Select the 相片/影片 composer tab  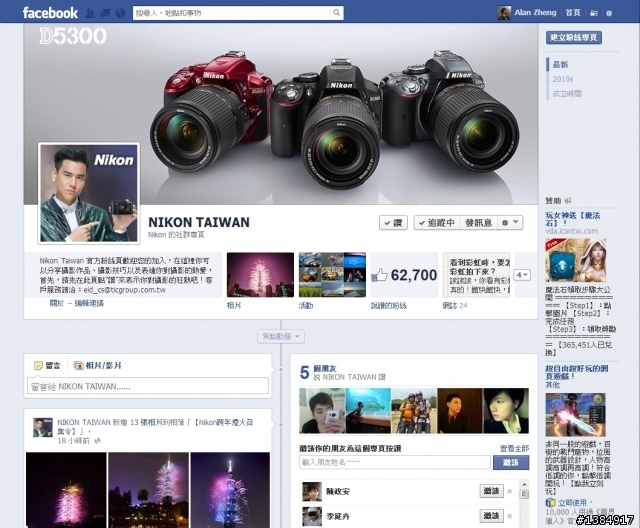[97, 365]
